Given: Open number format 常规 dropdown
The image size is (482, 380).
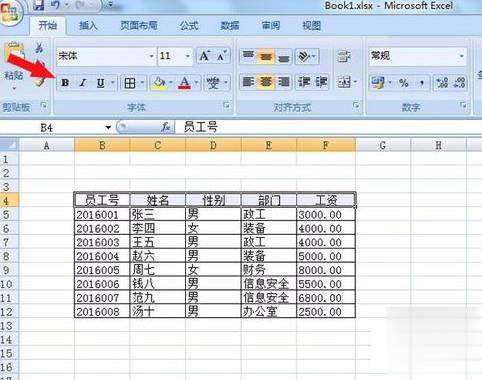Looking at the screenshot, I should point(462,56).
